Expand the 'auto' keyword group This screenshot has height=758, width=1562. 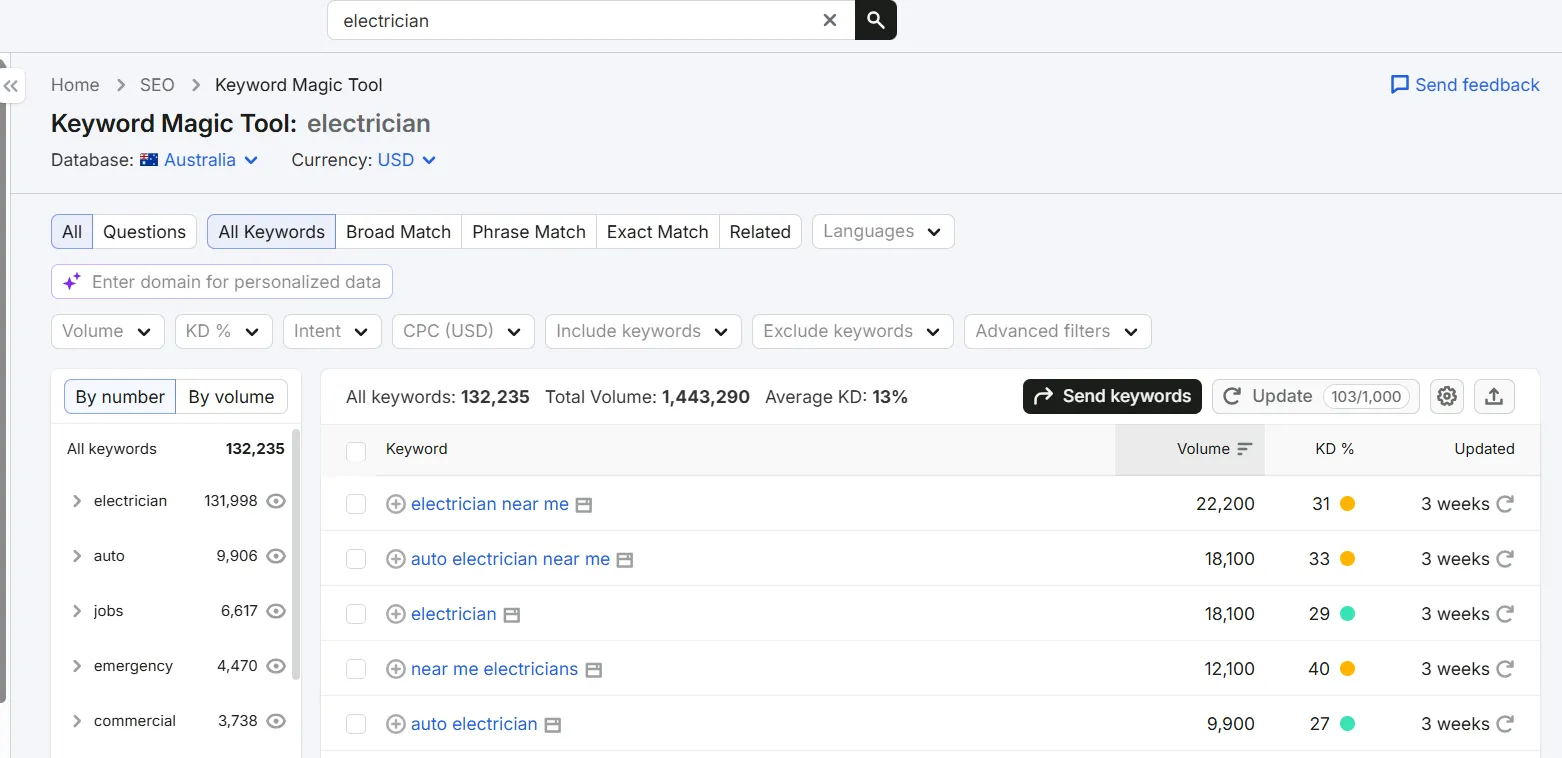(x=77, y=556)
